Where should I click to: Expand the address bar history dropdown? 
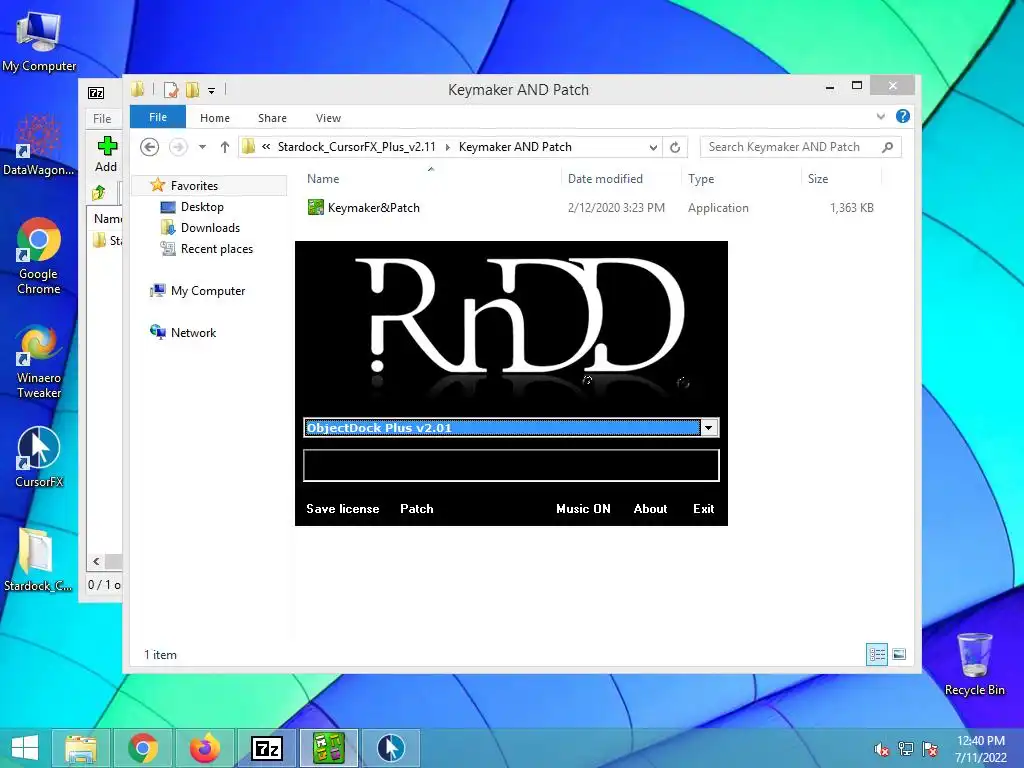(x=653, y=148)
